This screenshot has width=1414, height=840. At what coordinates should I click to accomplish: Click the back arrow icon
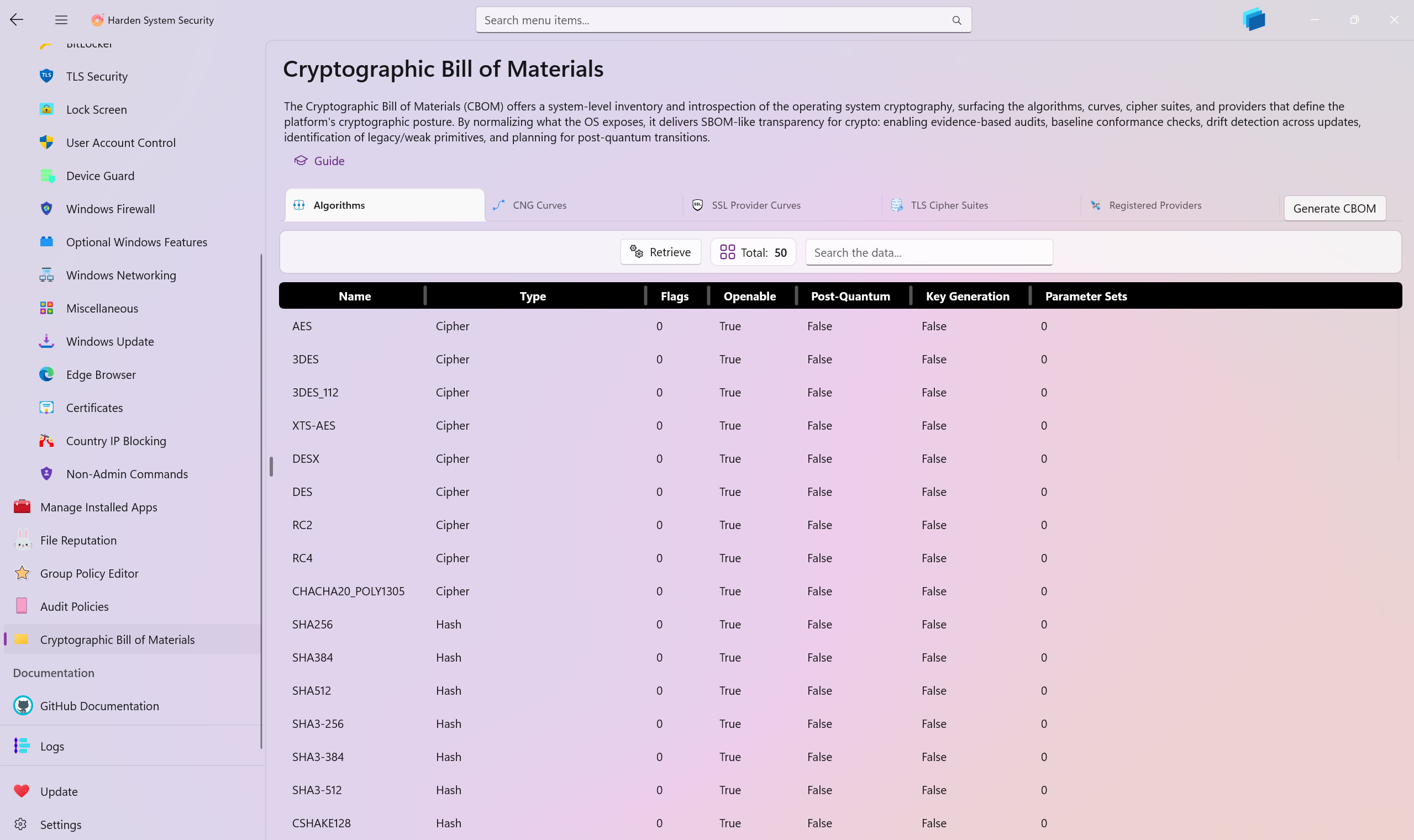(17, 20)
